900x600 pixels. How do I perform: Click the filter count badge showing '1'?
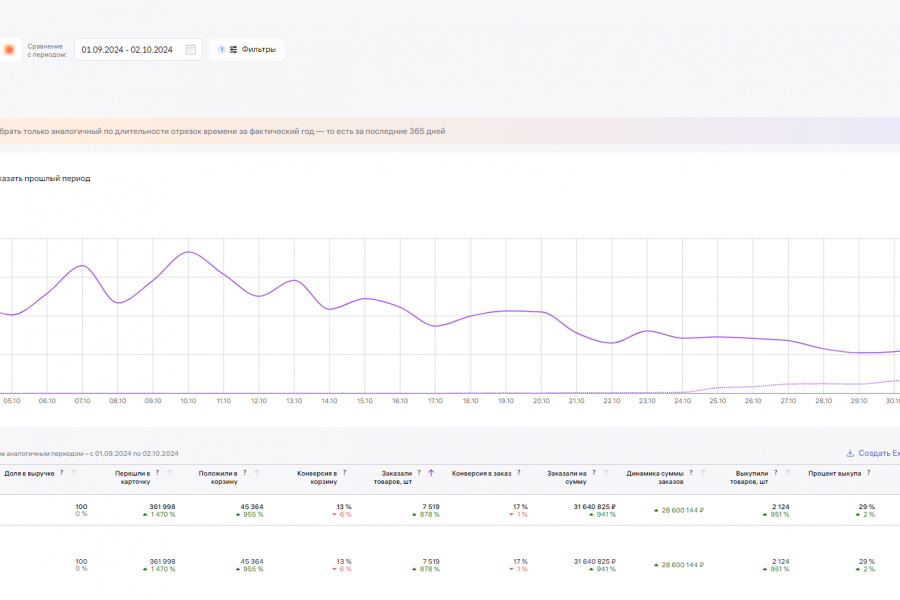point(221,49)
